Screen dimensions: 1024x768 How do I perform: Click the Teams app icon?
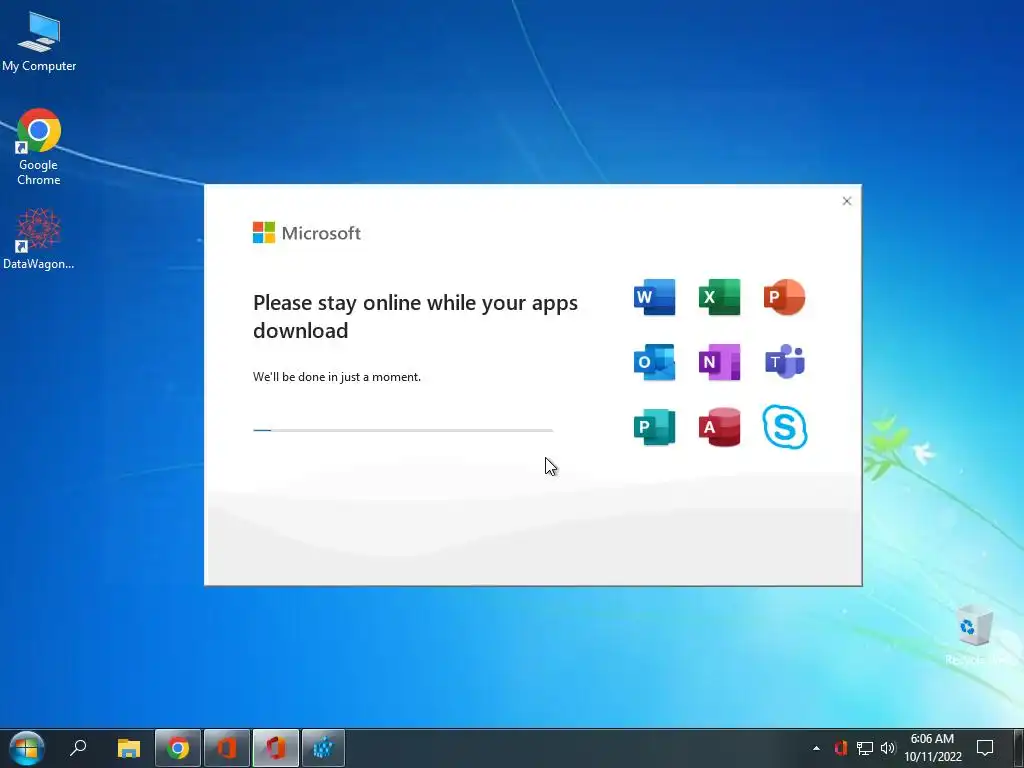point(784,362)
